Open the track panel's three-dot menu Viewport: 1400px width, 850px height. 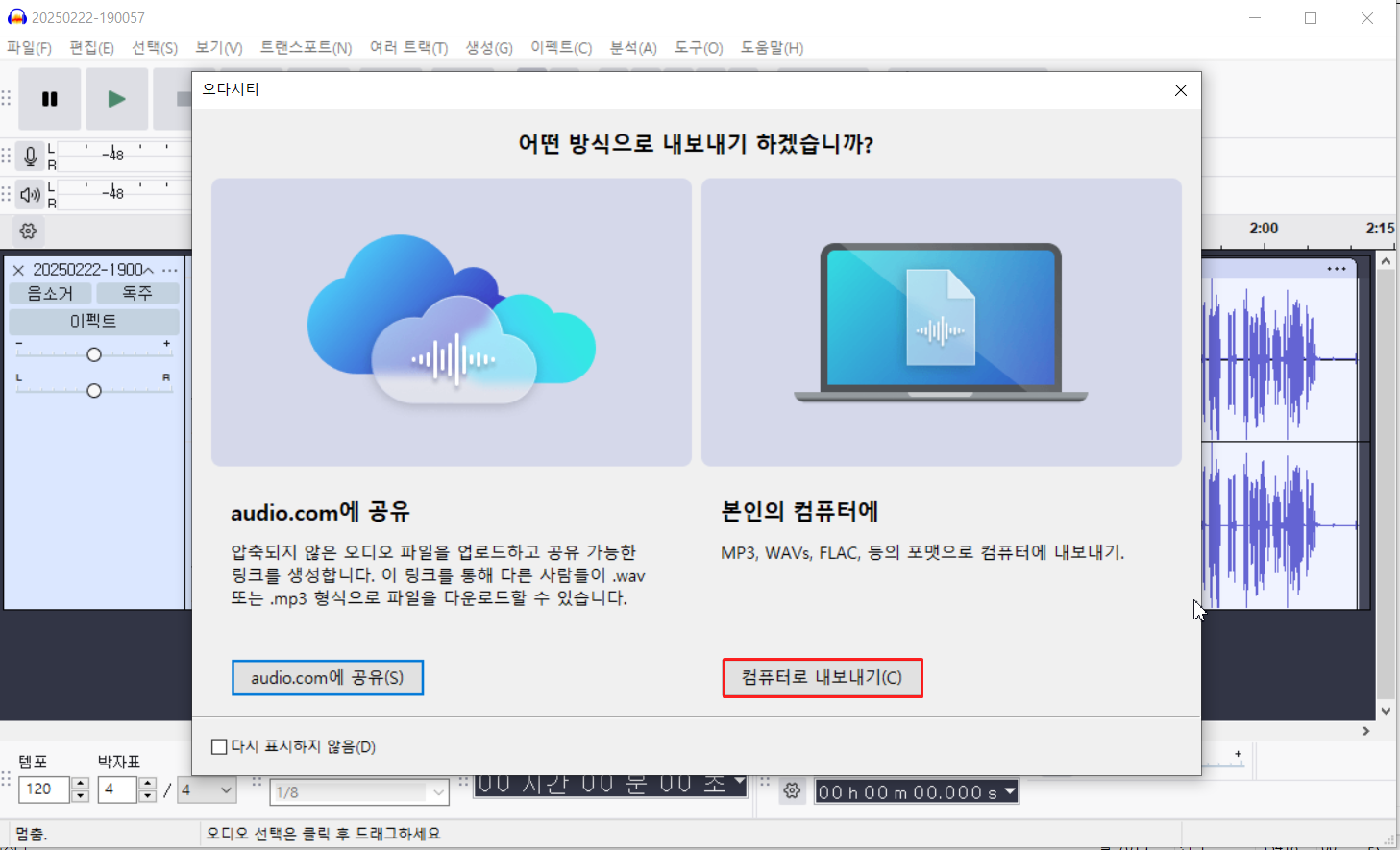pos(170,271)
